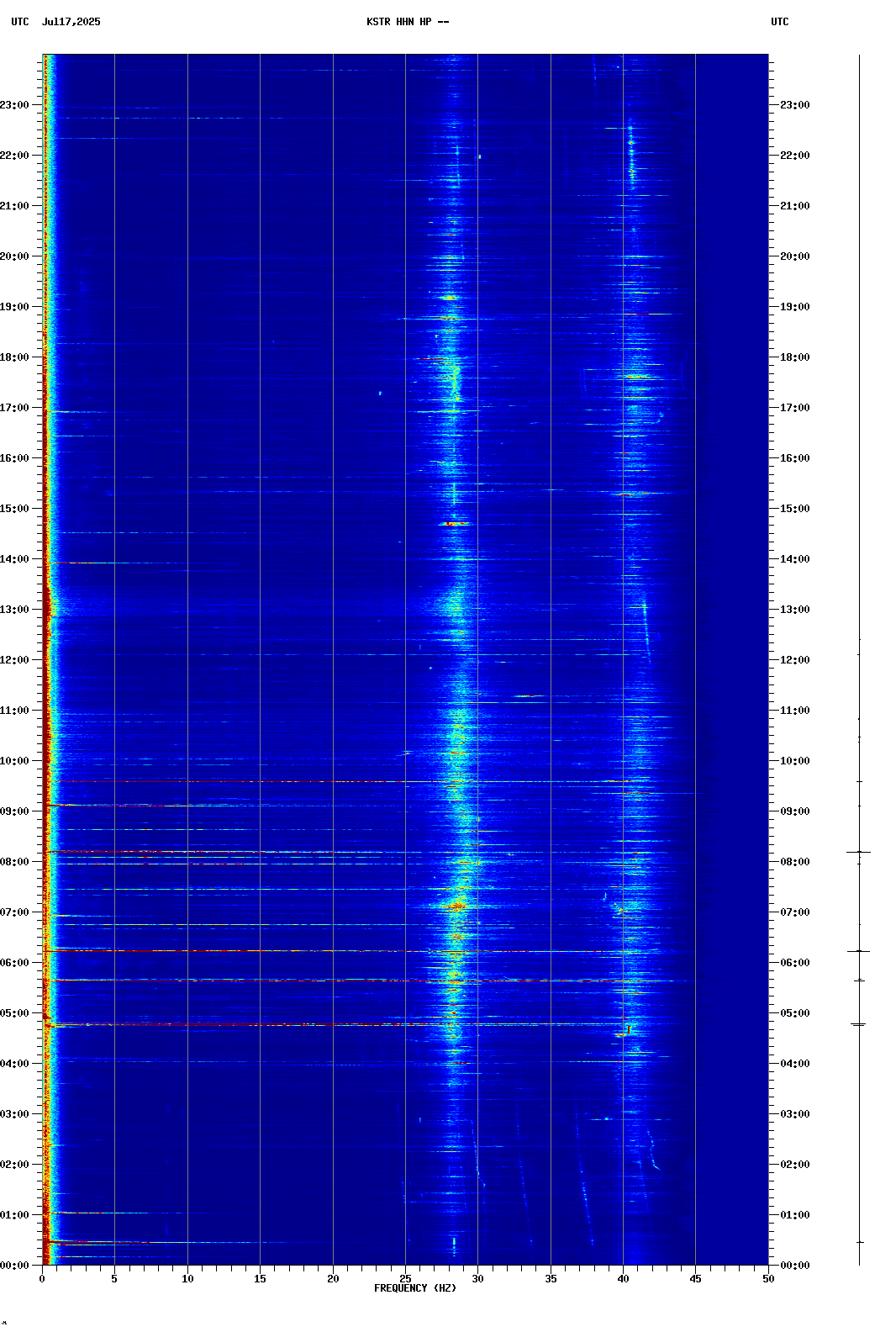Image resolution: width=896 pixels, height=1332 pixels.
Task: Click the "13:00" label on the right time axis
Action: pos(795,610)
